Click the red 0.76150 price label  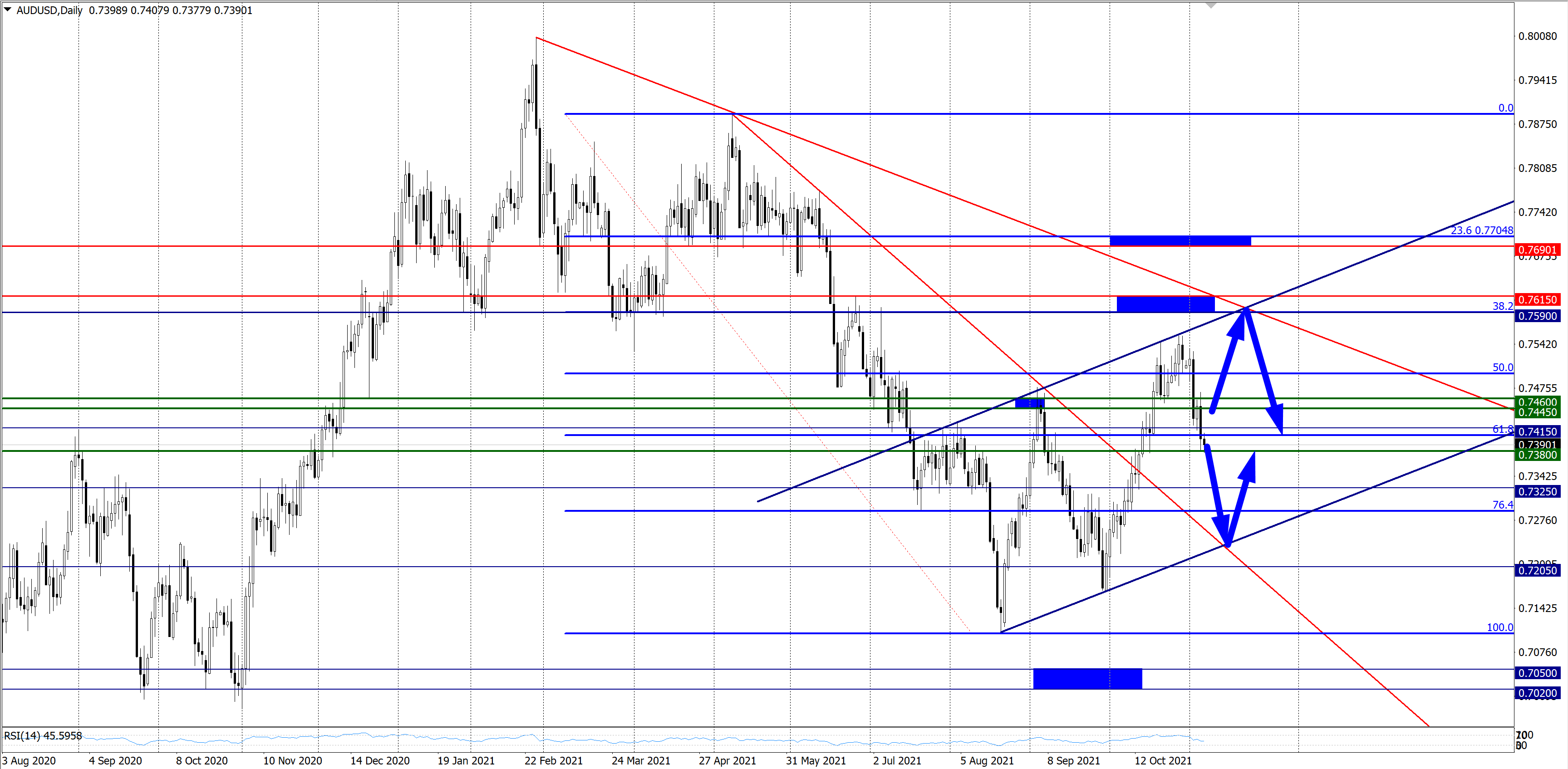[1537, 299]
